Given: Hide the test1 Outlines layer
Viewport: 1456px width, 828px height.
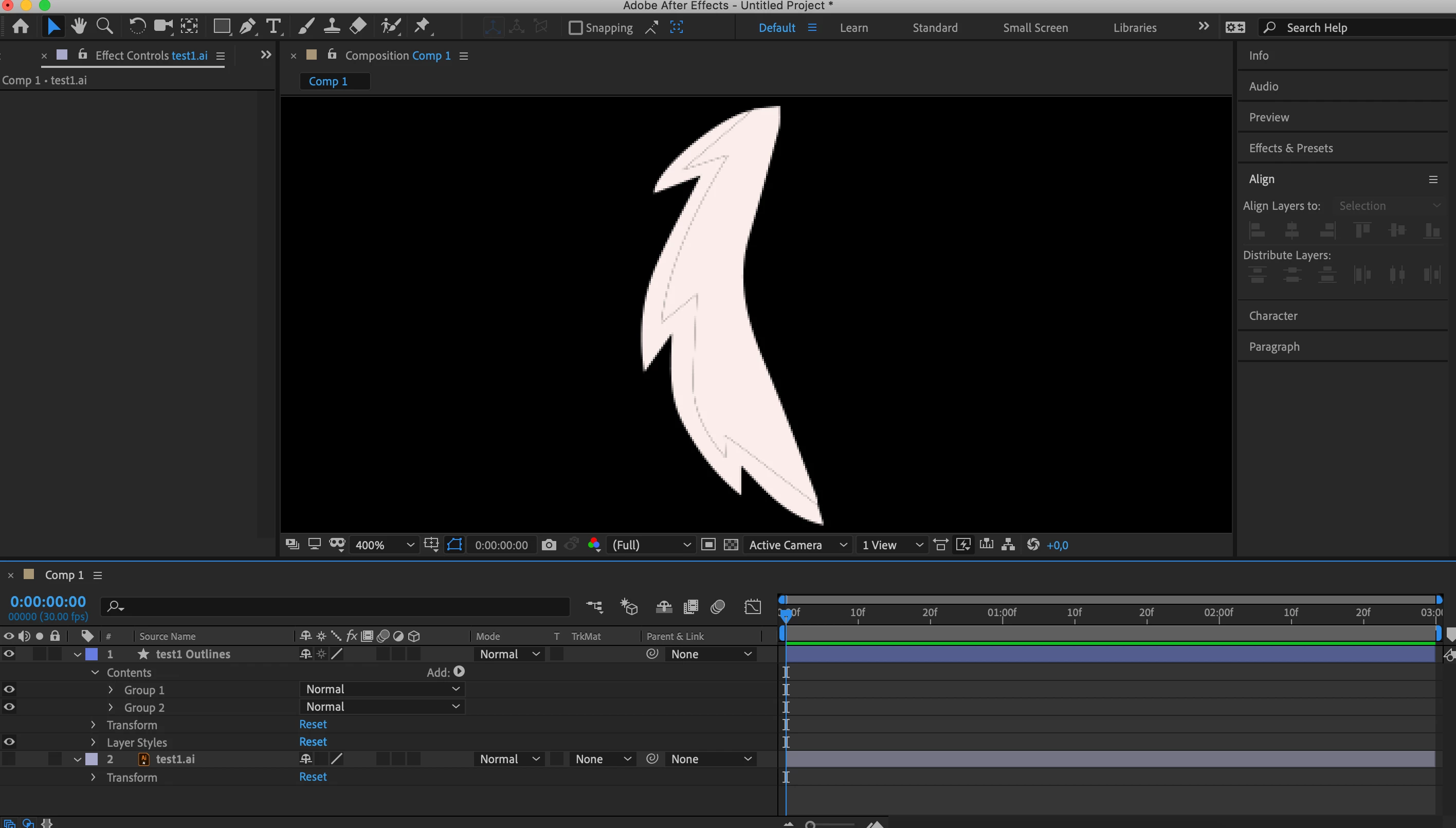Looking at the screenshot, I should click(x=9, y=654).
